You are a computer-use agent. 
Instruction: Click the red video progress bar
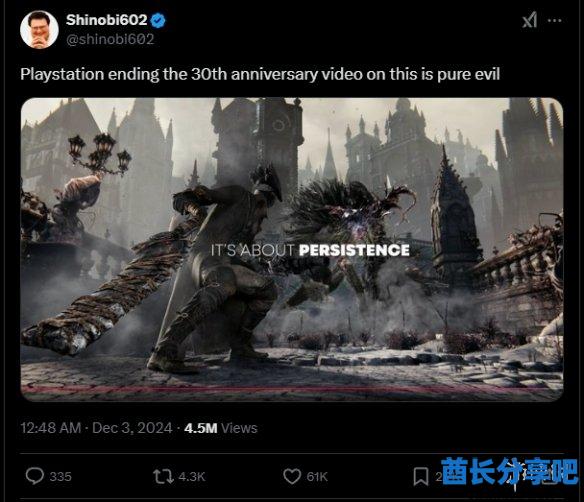pos(292,389)
